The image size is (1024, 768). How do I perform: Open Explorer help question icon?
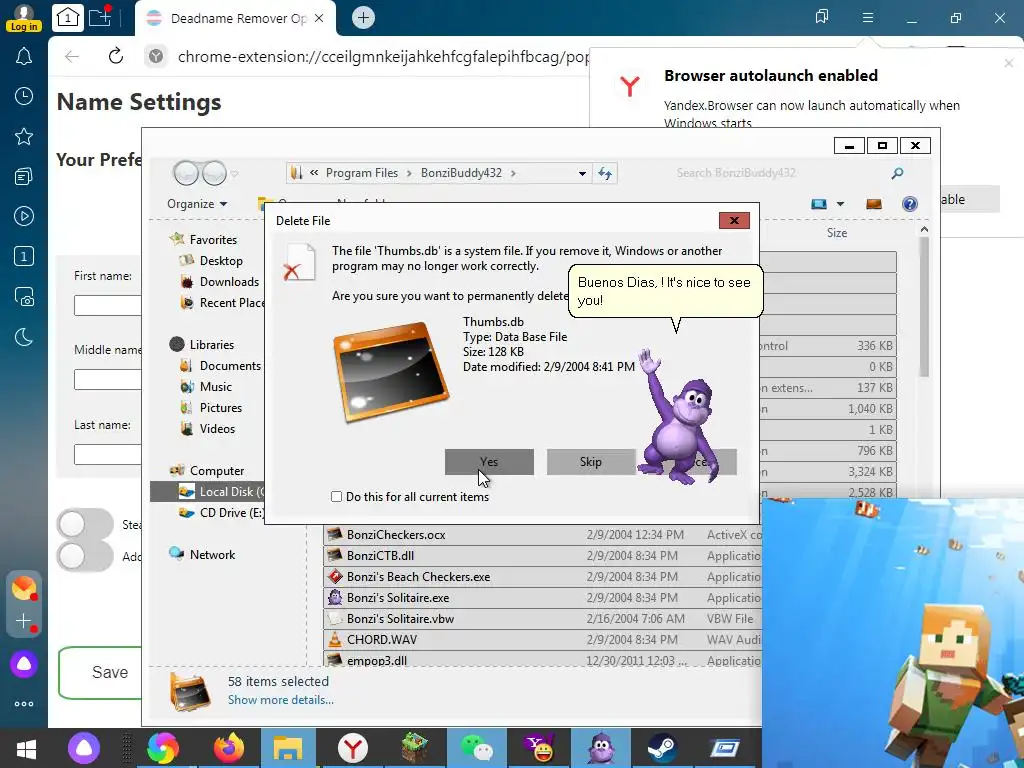[x=909, y=204]
